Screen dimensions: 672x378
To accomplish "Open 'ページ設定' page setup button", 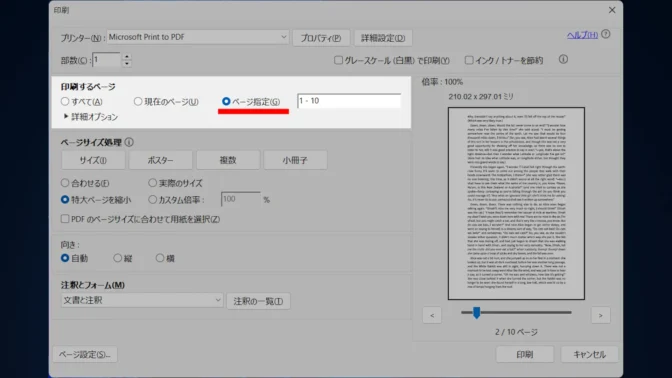I will pos(85,354).
